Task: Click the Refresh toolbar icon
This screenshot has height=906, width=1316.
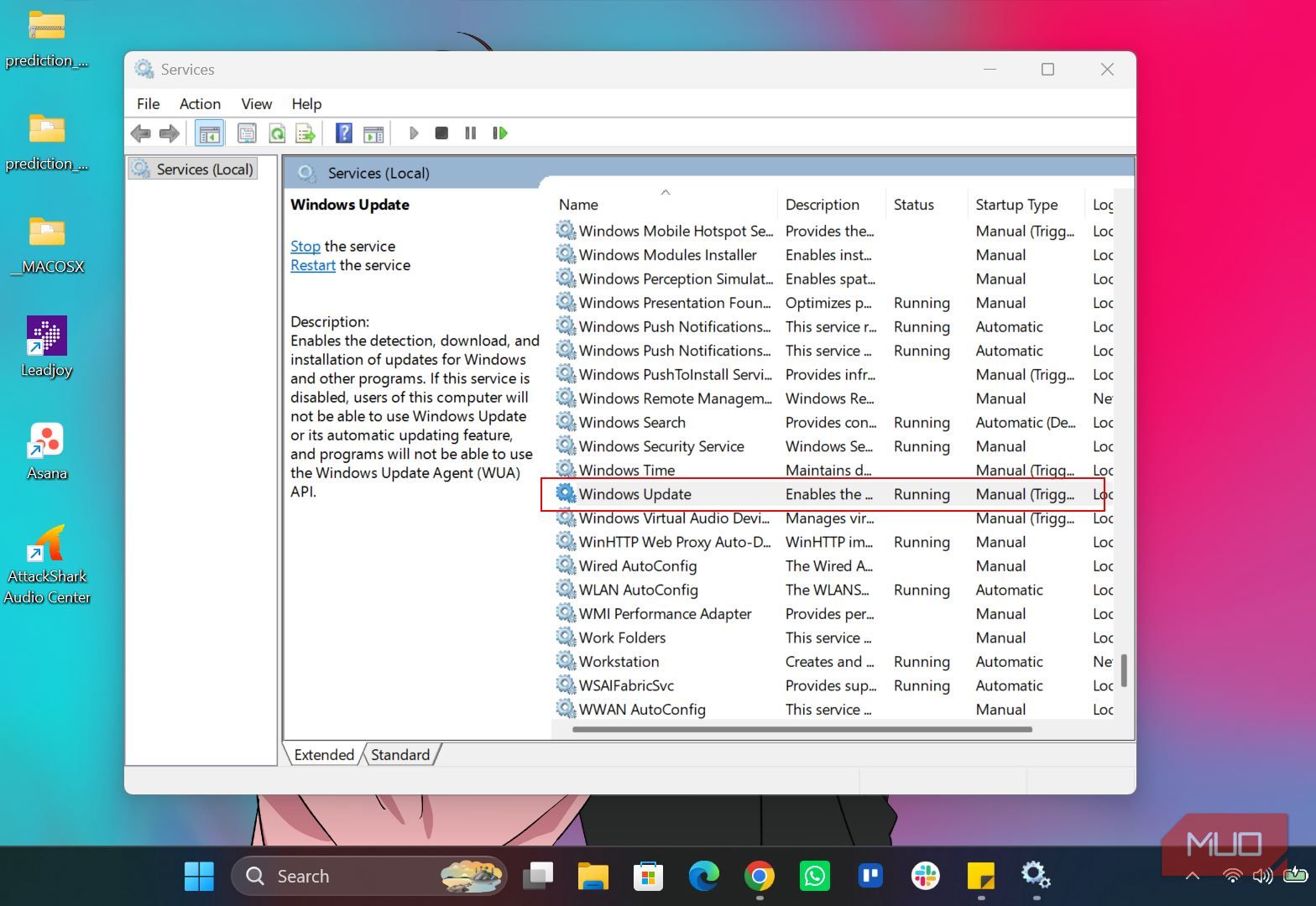Action: (x=276, y=133)
